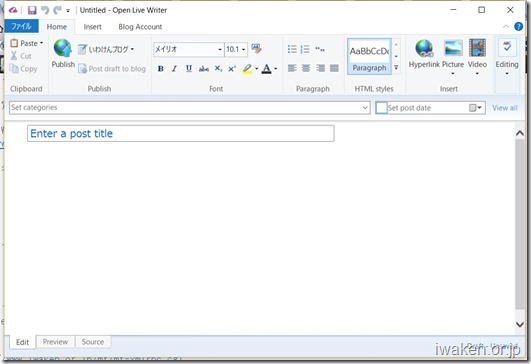The height and width of the screenshot is (364, 531).
Task: Apply block quote formatting
Action: pyautogui.click(x=320, y=49)
